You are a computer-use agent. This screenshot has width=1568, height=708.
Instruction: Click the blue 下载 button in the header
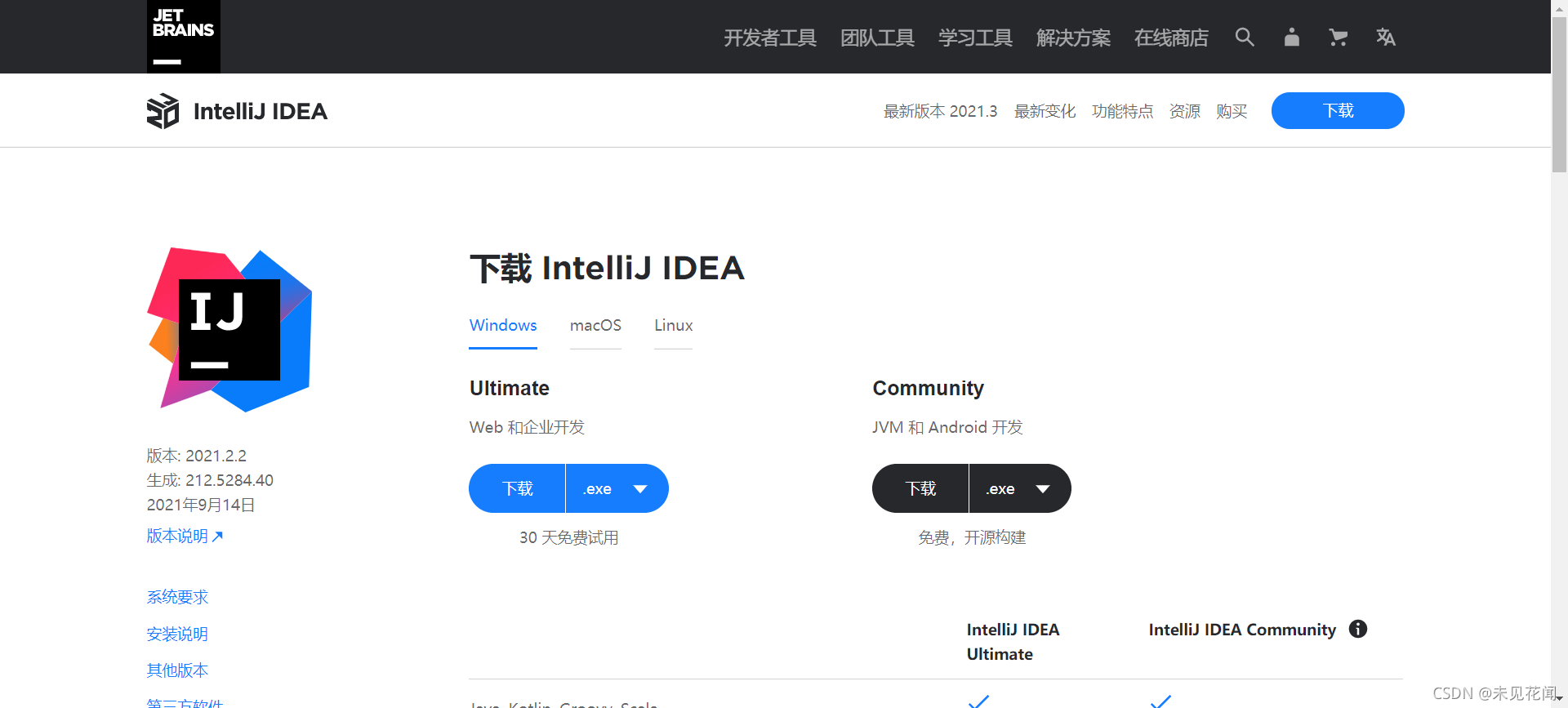tap(1338, 110)
